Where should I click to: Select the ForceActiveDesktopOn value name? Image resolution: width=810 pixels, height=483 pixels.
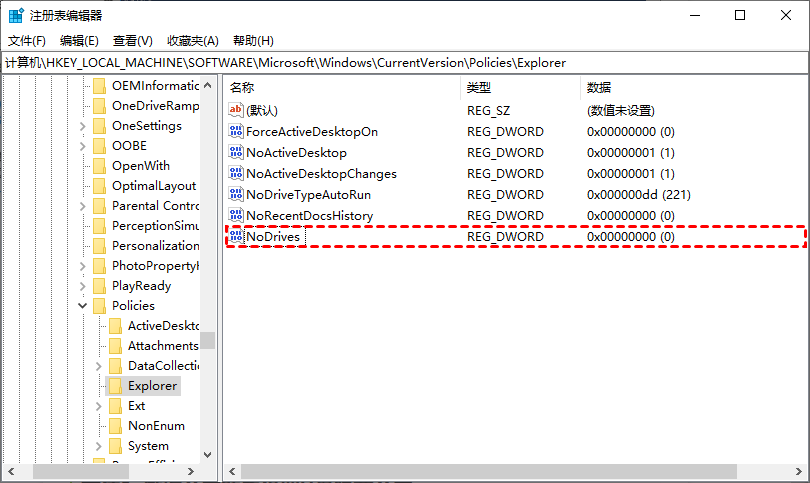point(312,132)
